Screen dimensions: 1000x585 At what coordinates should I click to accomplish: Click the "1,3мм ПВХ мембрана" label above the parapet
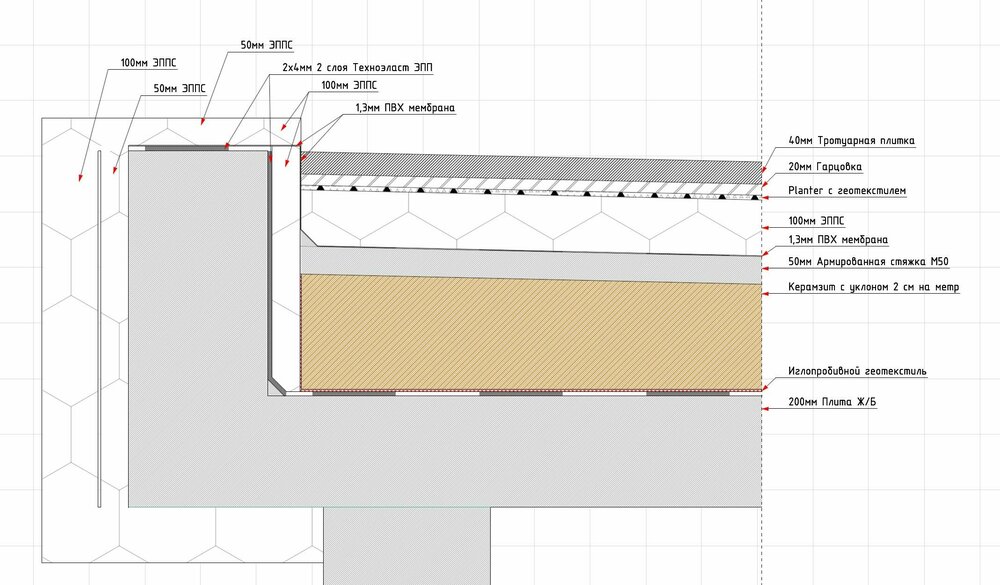point(406,108)
